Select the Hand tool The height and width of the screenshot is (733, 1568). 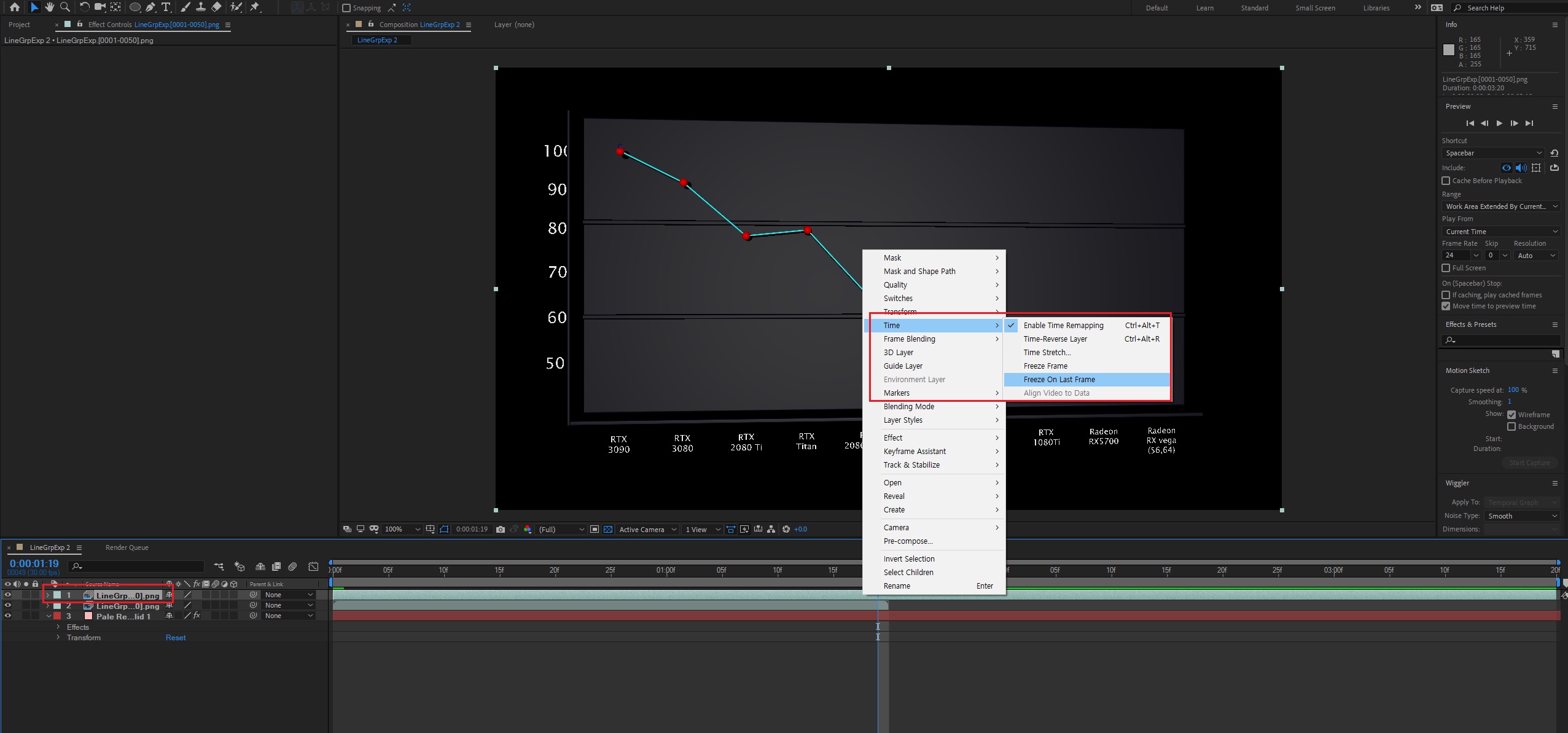49,7
